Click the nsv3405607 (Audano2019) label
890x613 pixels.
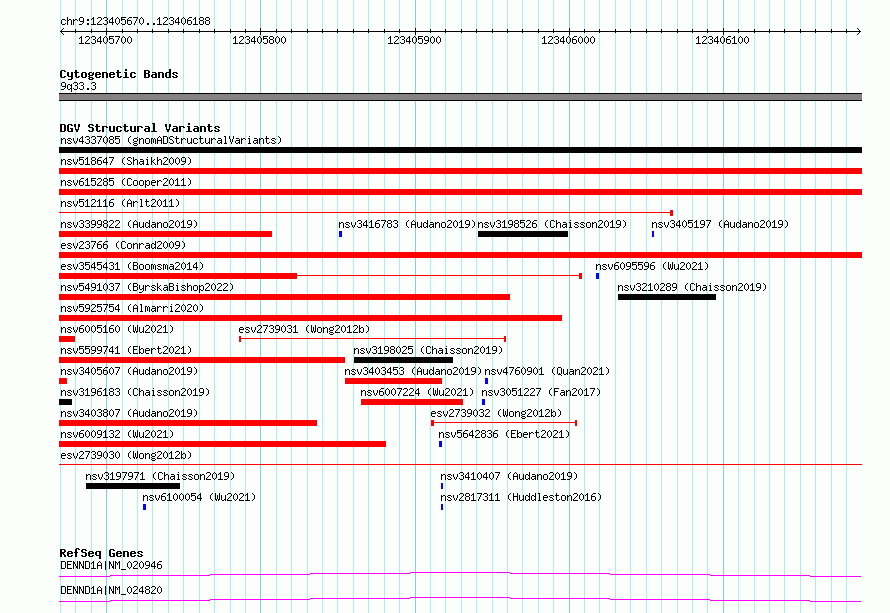pyautogui.click(x=129, y=371)
